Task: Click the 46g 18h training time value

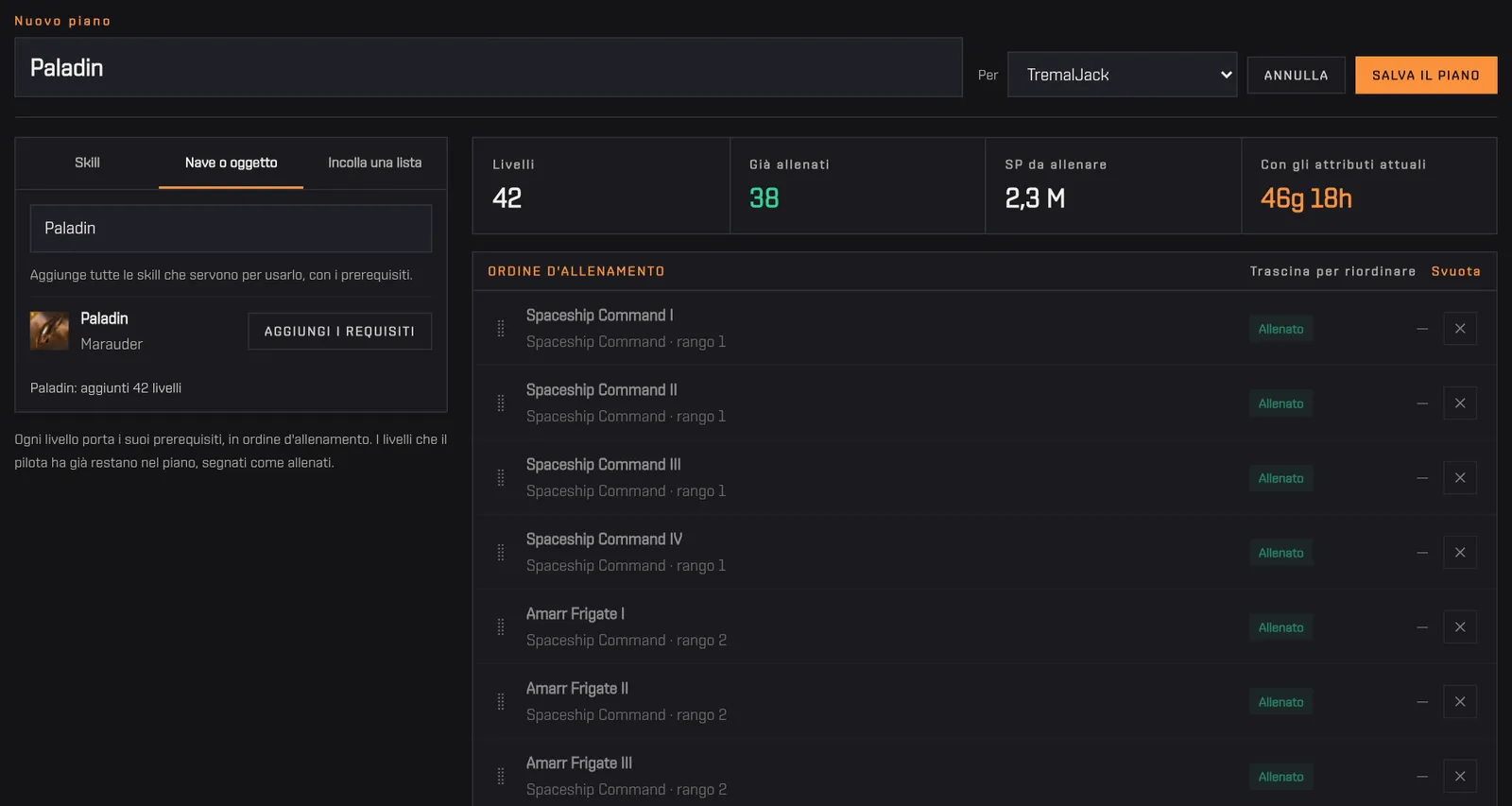Action: (1306, 198)
